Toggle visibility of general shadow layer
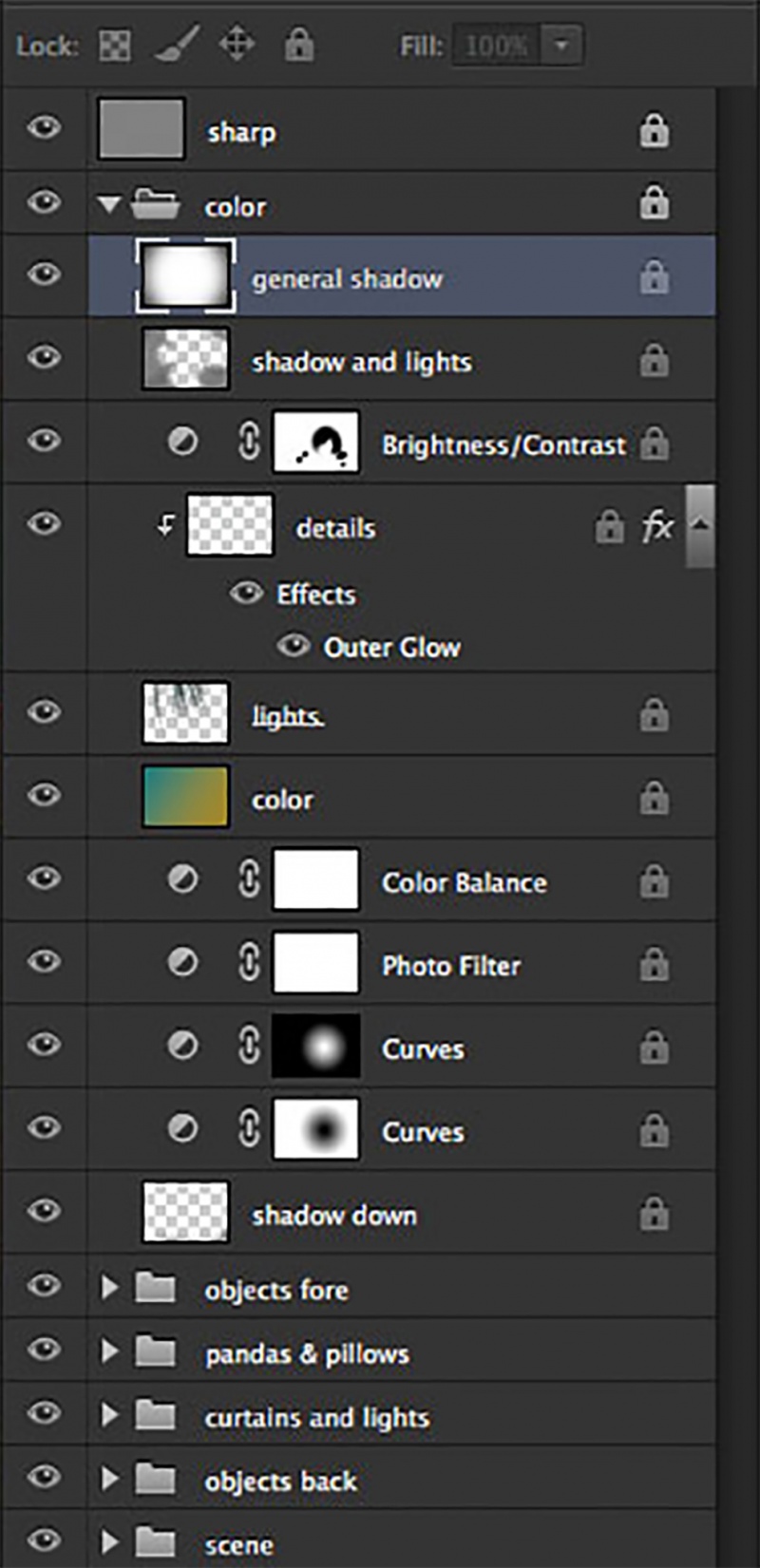The height and width of the screenshot is (1568, 760). tap(44, 274)
